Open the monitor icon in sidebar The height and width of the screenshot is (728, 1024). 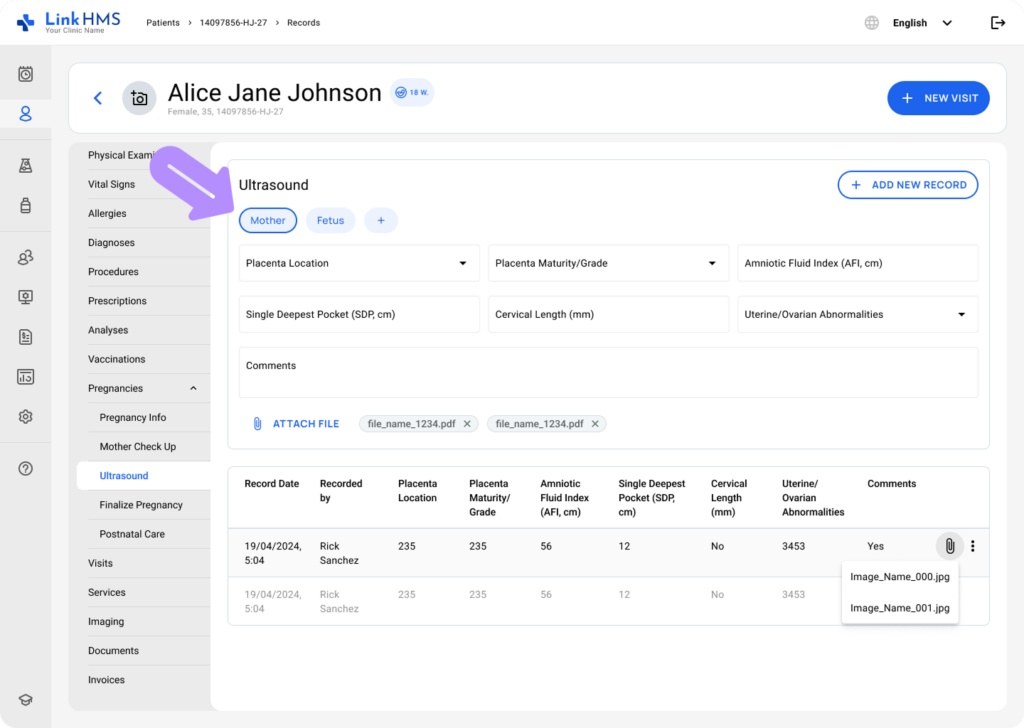25,297
